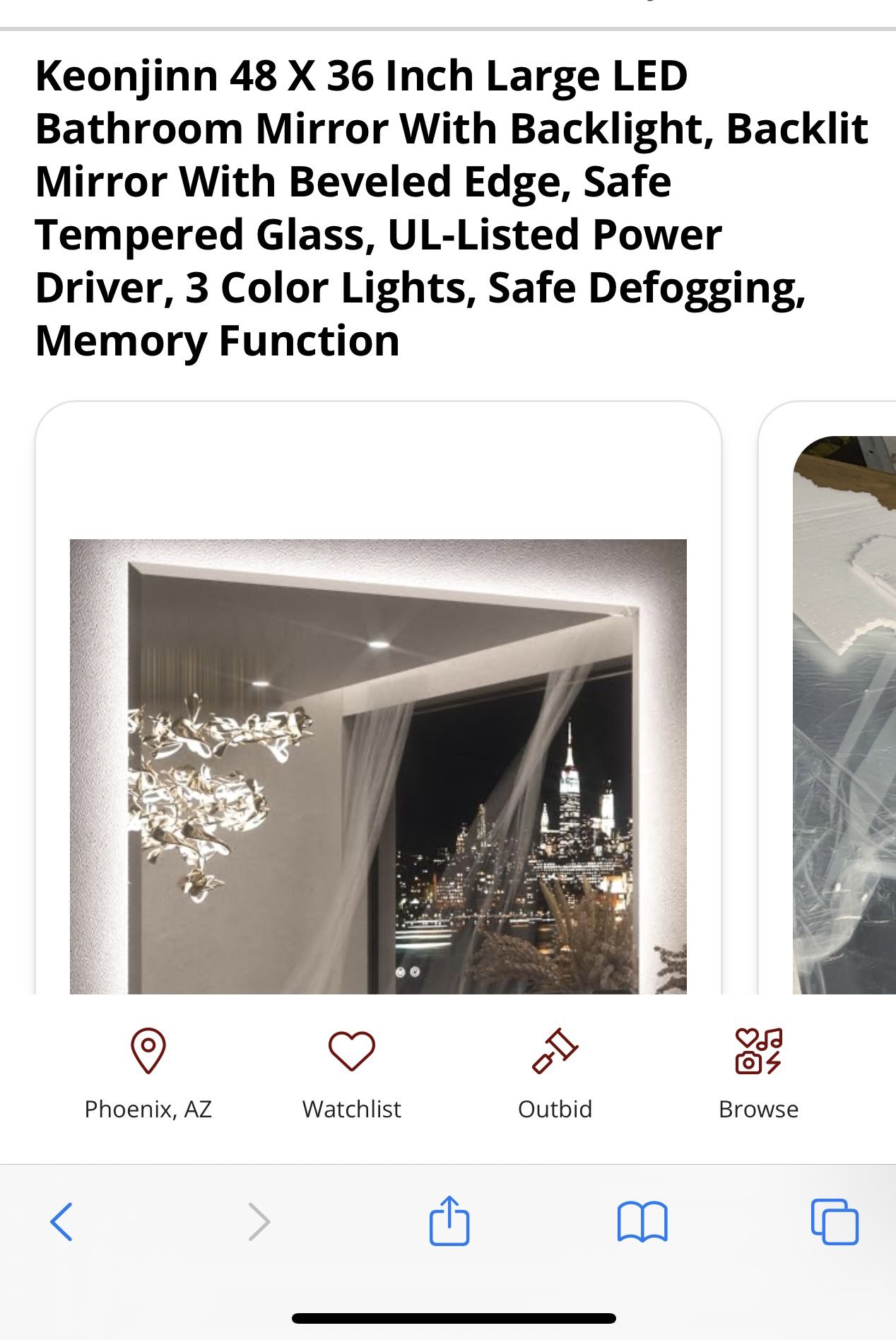This screenshot has width=896, height=1340.
Task: Go back with Safari's back arrow
Action: (61, 1221)
